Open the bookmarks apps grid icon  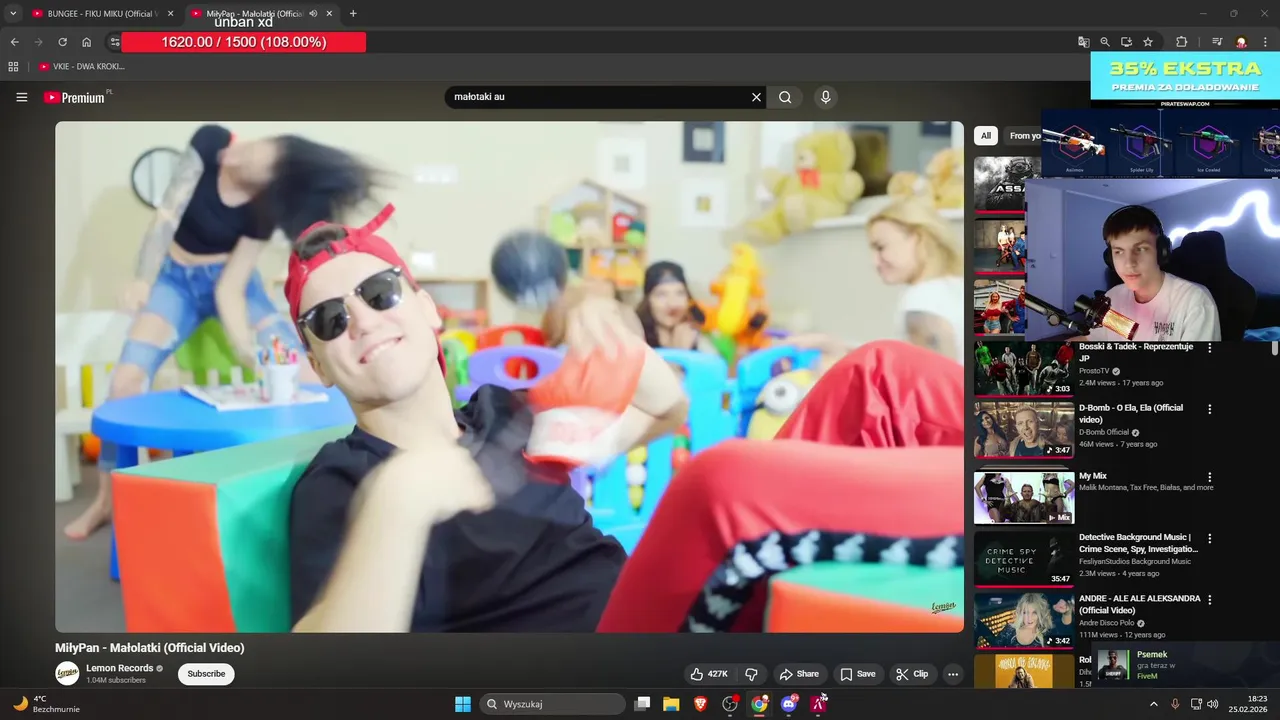click(x=13, y=66)
